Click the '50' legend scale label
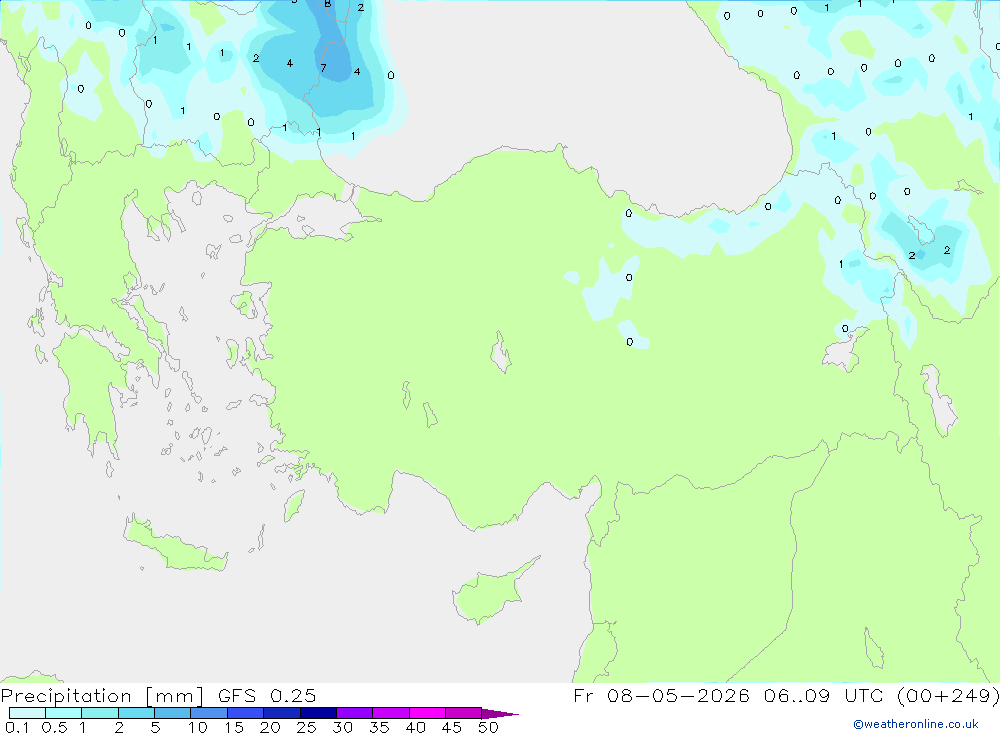Image resolution: width=1000 pixels, height=733 pixels. (488, 727)
